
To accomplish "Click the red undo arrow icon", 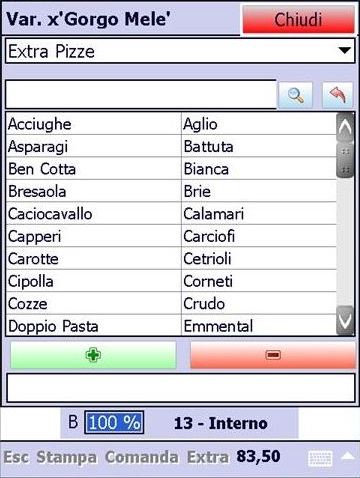I will pyautogui.click(x=337, y=95).
